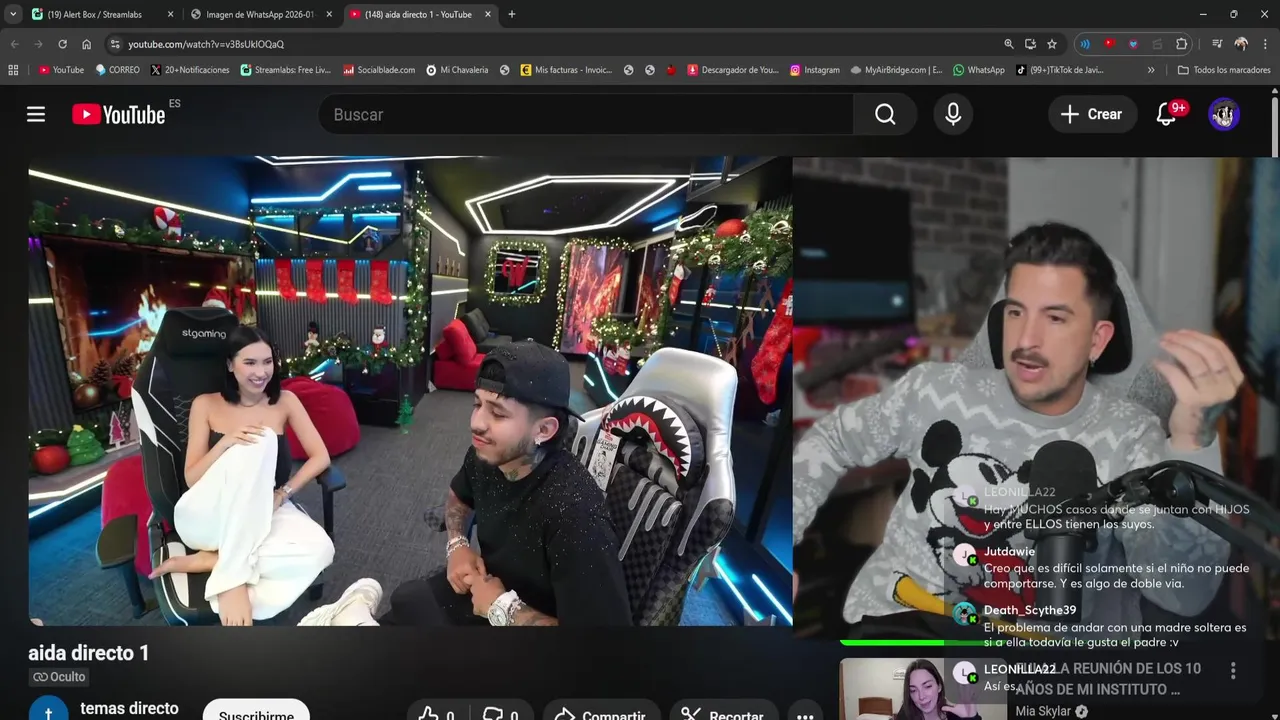Open the media control toolbar icon
This screenshot has width=1280, height=720.
[x=1217, y=44]
